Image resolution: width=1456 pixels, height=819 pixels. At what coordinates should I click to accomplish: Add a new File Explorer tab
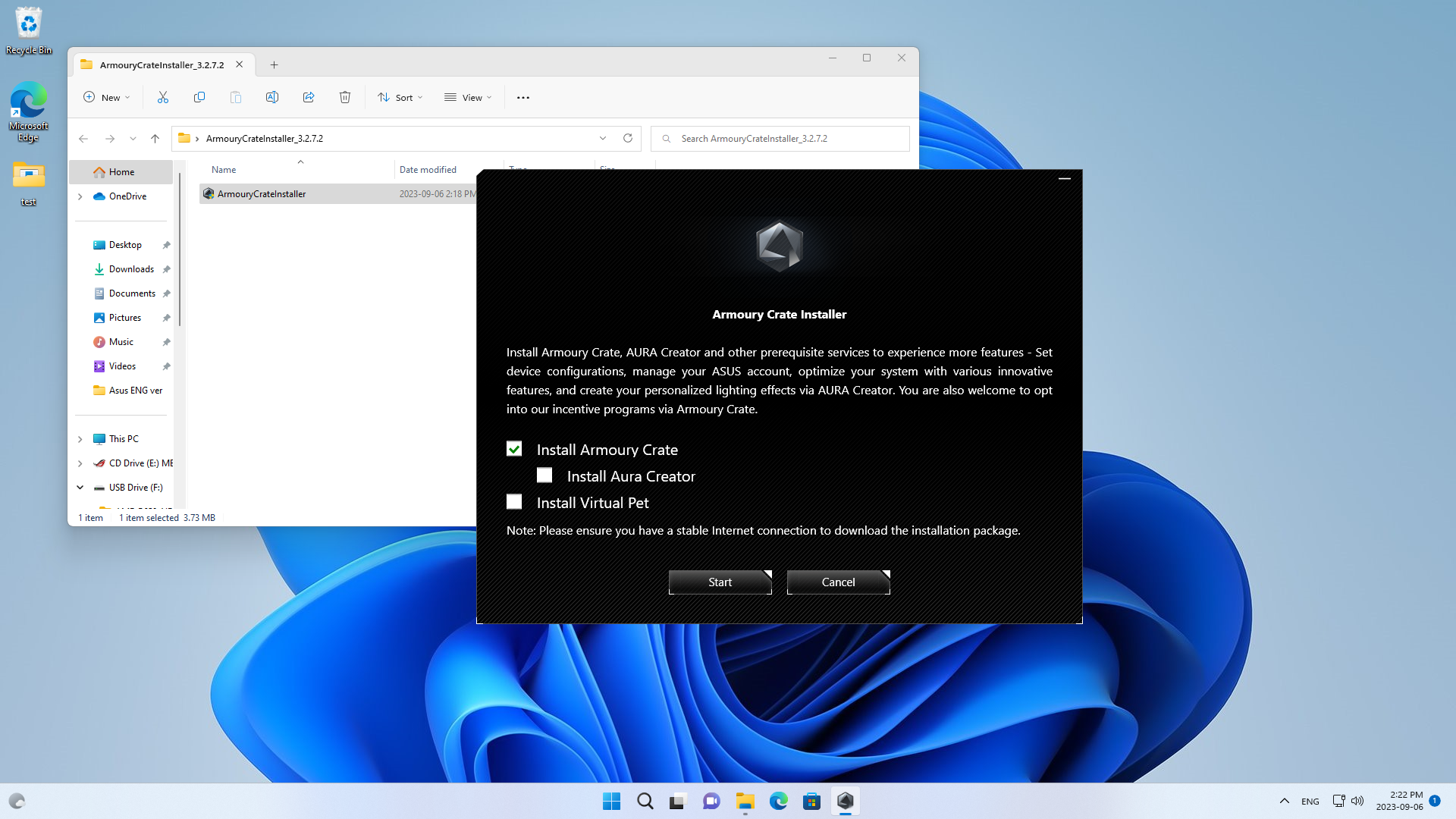click(x=275, y=65)
